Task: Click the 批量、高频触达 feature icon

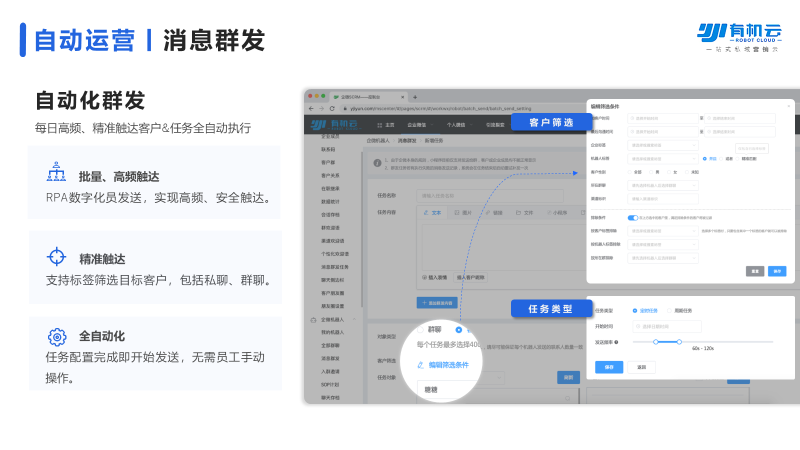Action: coord(57,174)
